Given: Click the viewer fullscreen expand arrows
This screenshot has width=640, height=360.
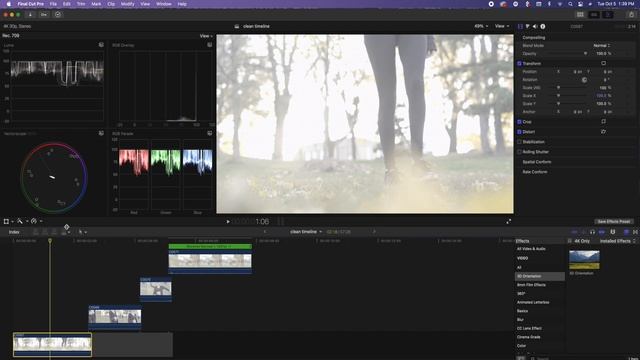Looking at the screenshot, I should [x=509, y=221].
